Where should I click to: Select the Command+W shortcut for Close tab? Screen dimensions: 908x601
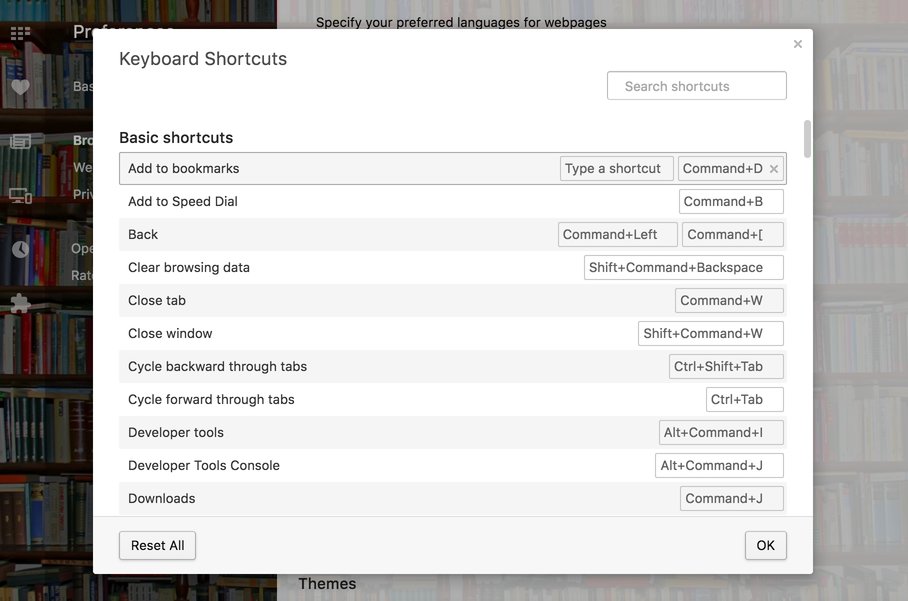point(729,299)
